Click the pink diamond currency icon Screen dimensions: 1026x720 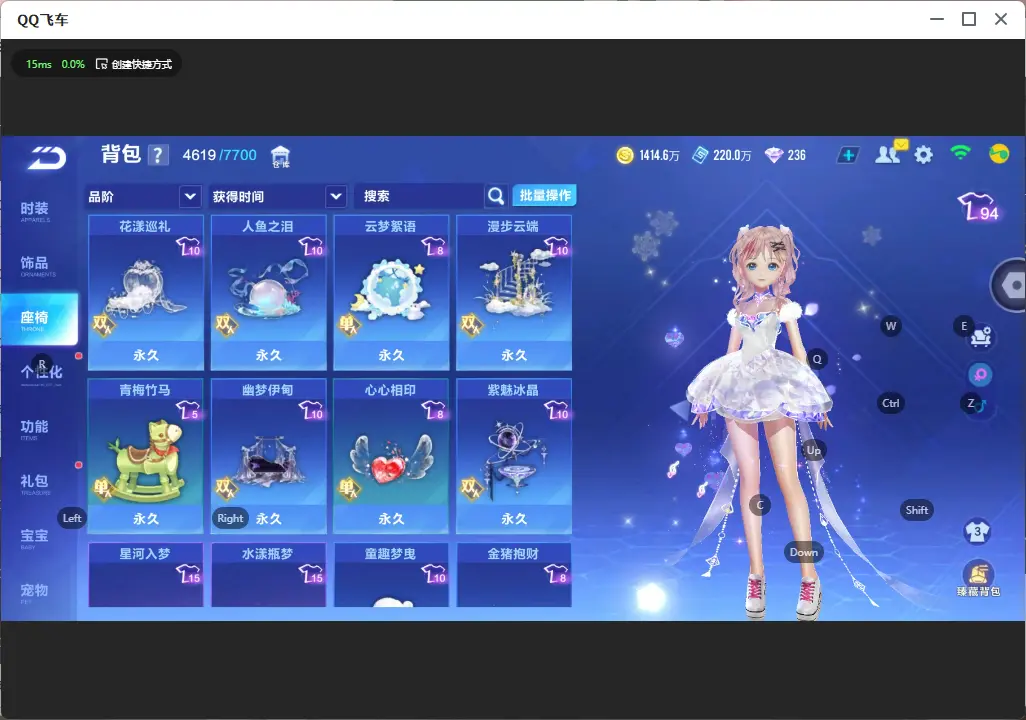773,155
